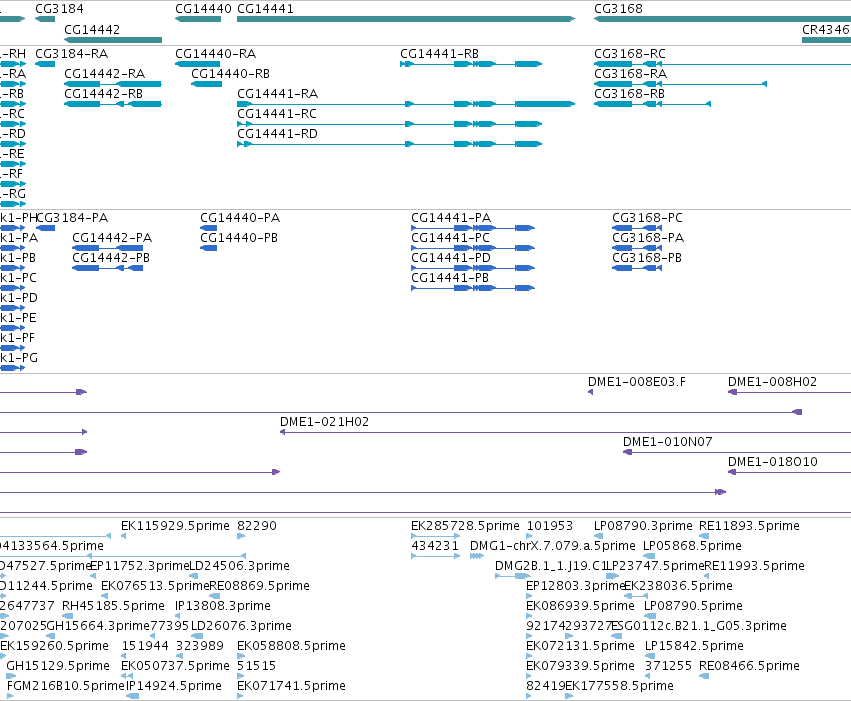This screenshot has width=851, height=701.
Task: Select protein label CG14442-PA
Action: [x=112, y=238]
